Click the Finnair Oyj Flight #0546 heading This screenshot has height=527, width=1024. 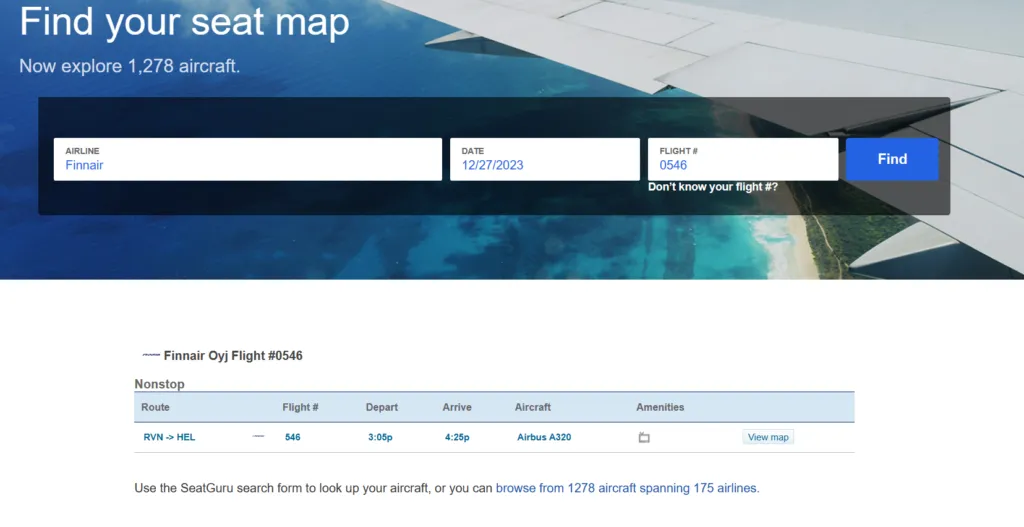[x=233, y=356]
